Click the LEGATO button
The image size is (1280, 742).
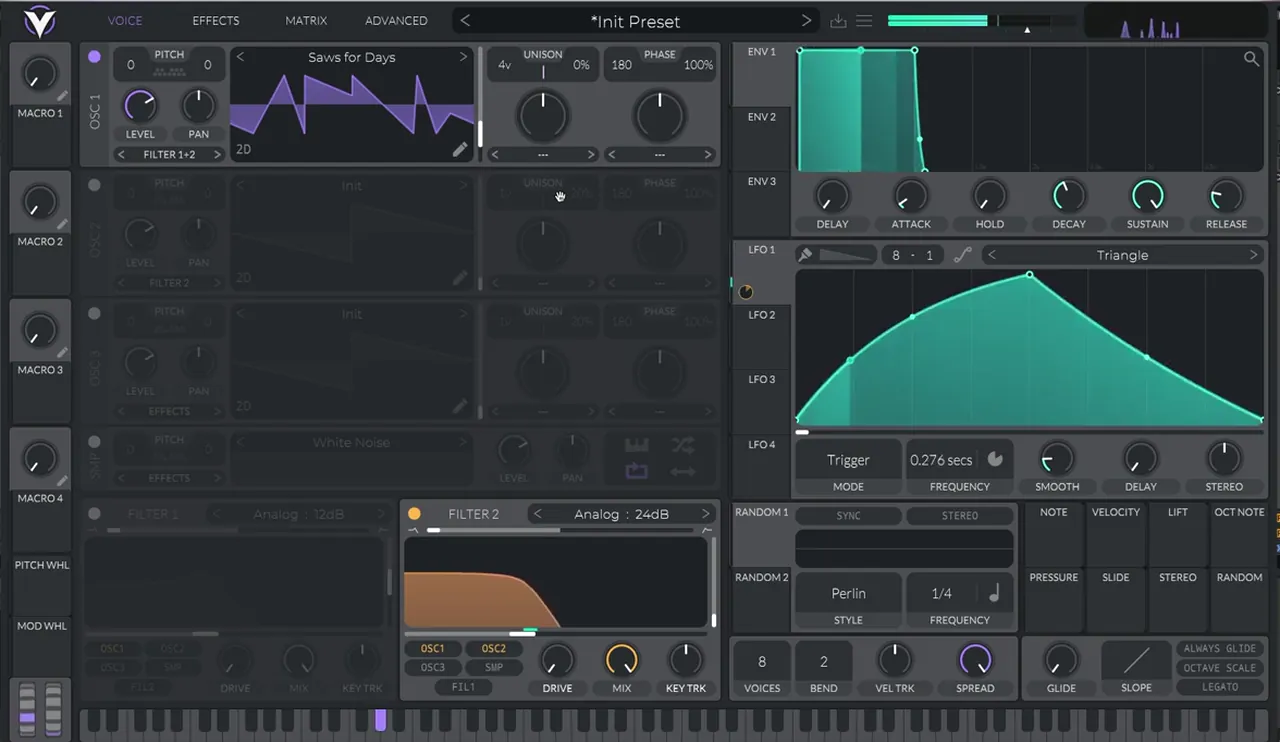1220,687
